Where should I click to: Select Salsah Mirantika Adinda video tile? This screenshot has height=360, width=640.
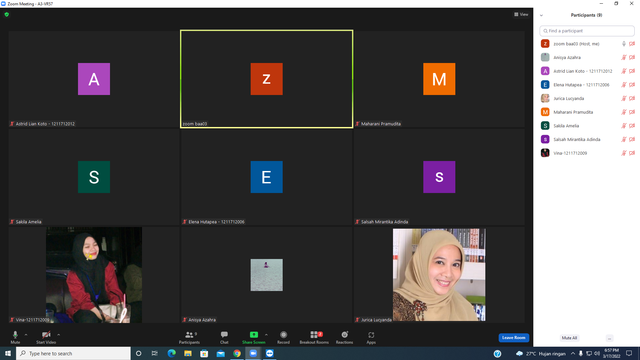pyautogui.click(x=439, y=177)
